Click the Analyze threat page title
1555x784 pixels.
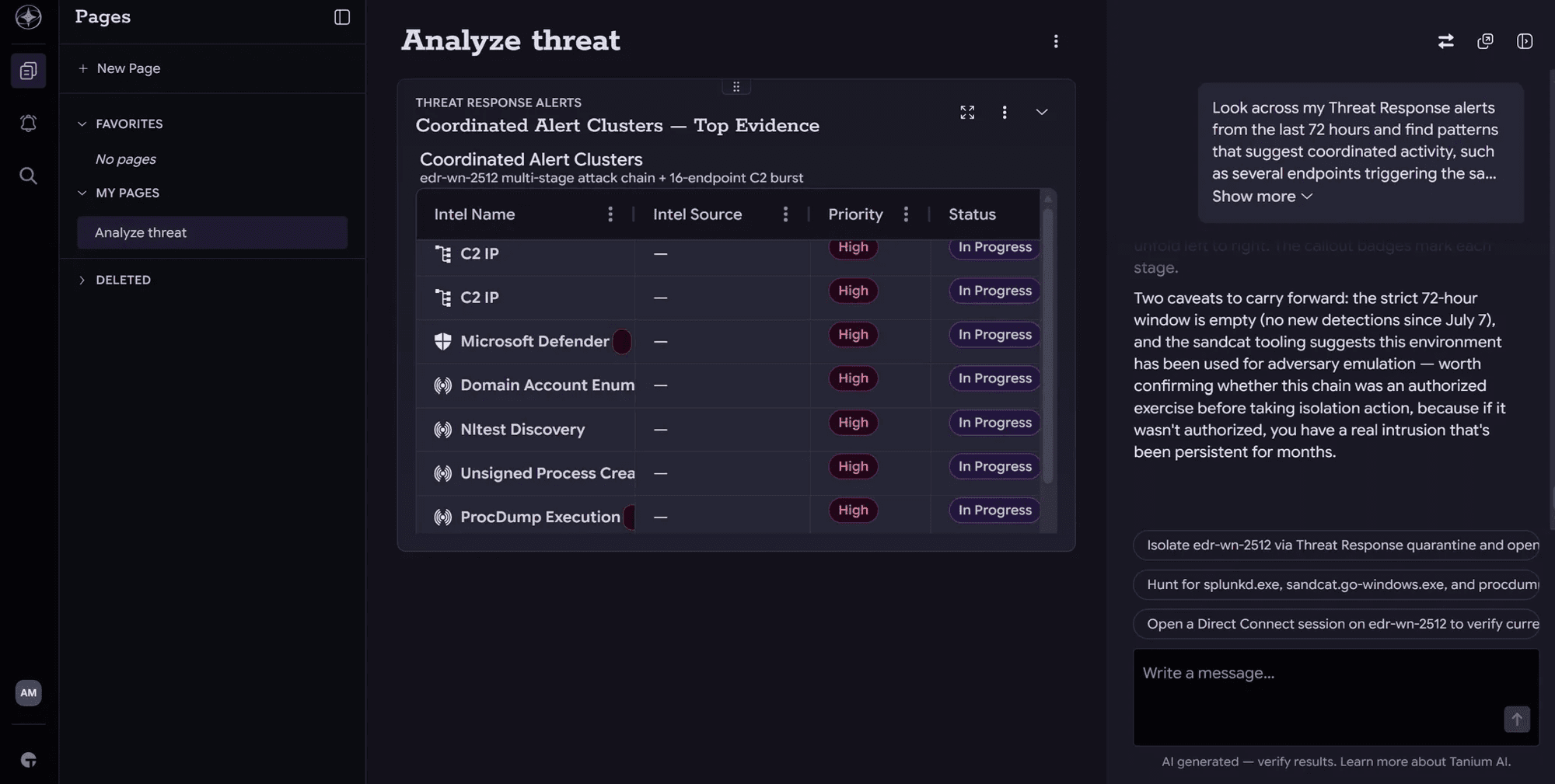(511, 40)
